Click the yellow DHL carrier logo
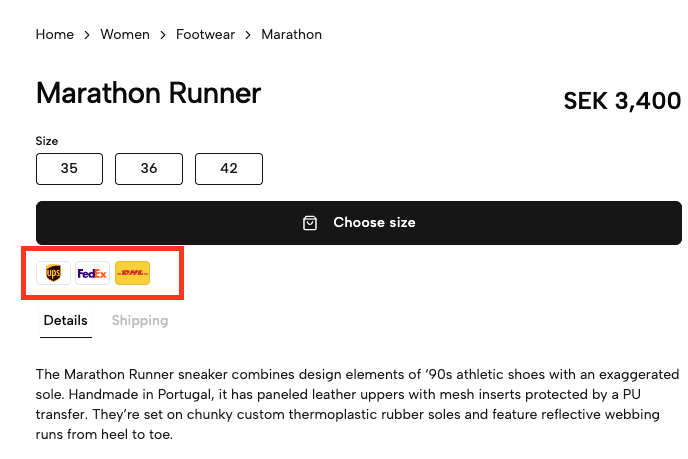Screen dimensions: 688x459 [132, 273]
